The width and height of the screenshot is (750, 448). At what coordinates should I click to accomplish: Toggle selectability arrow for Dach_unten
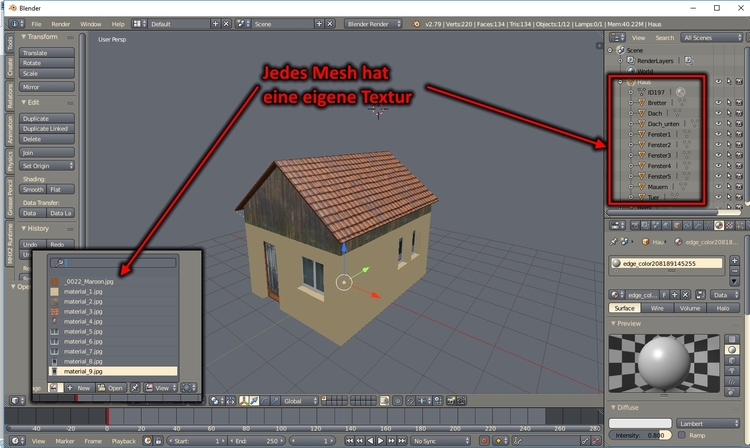(729, 123)
